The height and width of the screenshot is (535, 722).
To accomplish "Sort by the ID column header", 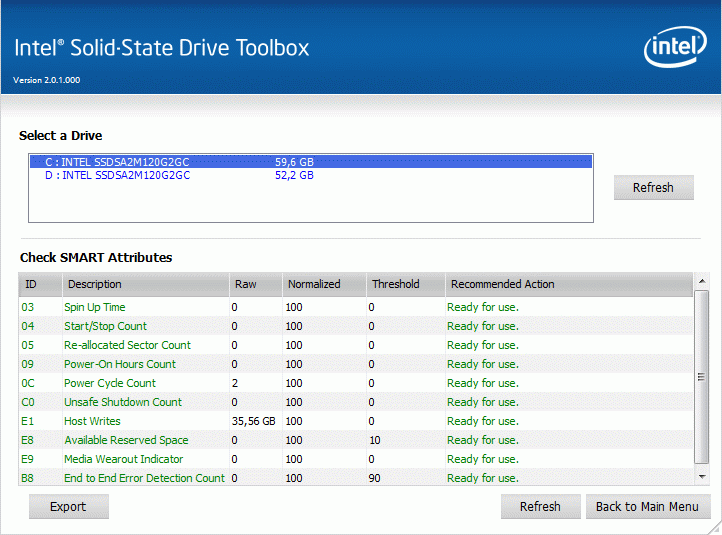I will (41, 284).
